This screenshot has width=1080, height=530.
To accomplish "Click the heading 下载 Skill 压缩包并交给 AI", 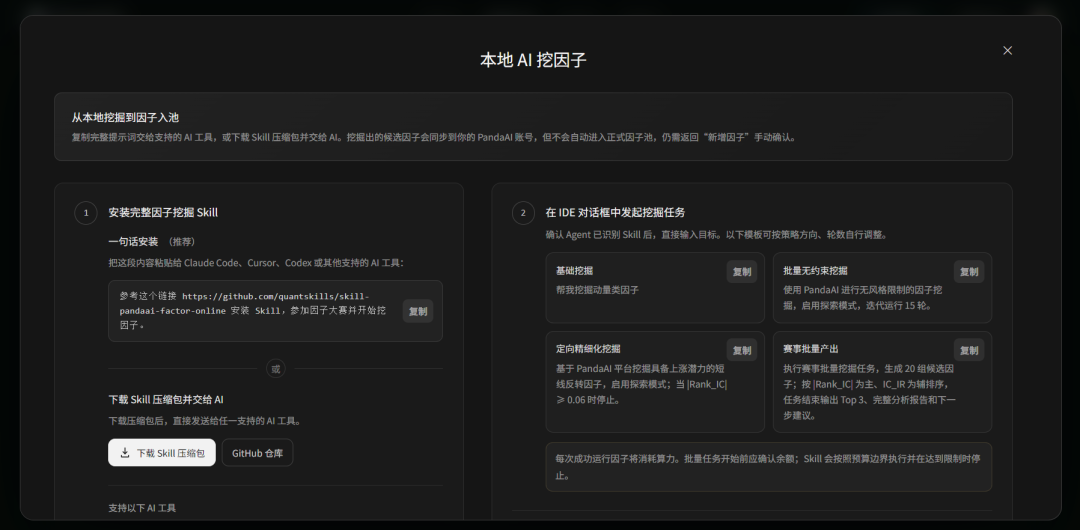I will pyautogui.click(x=166, y=400).
